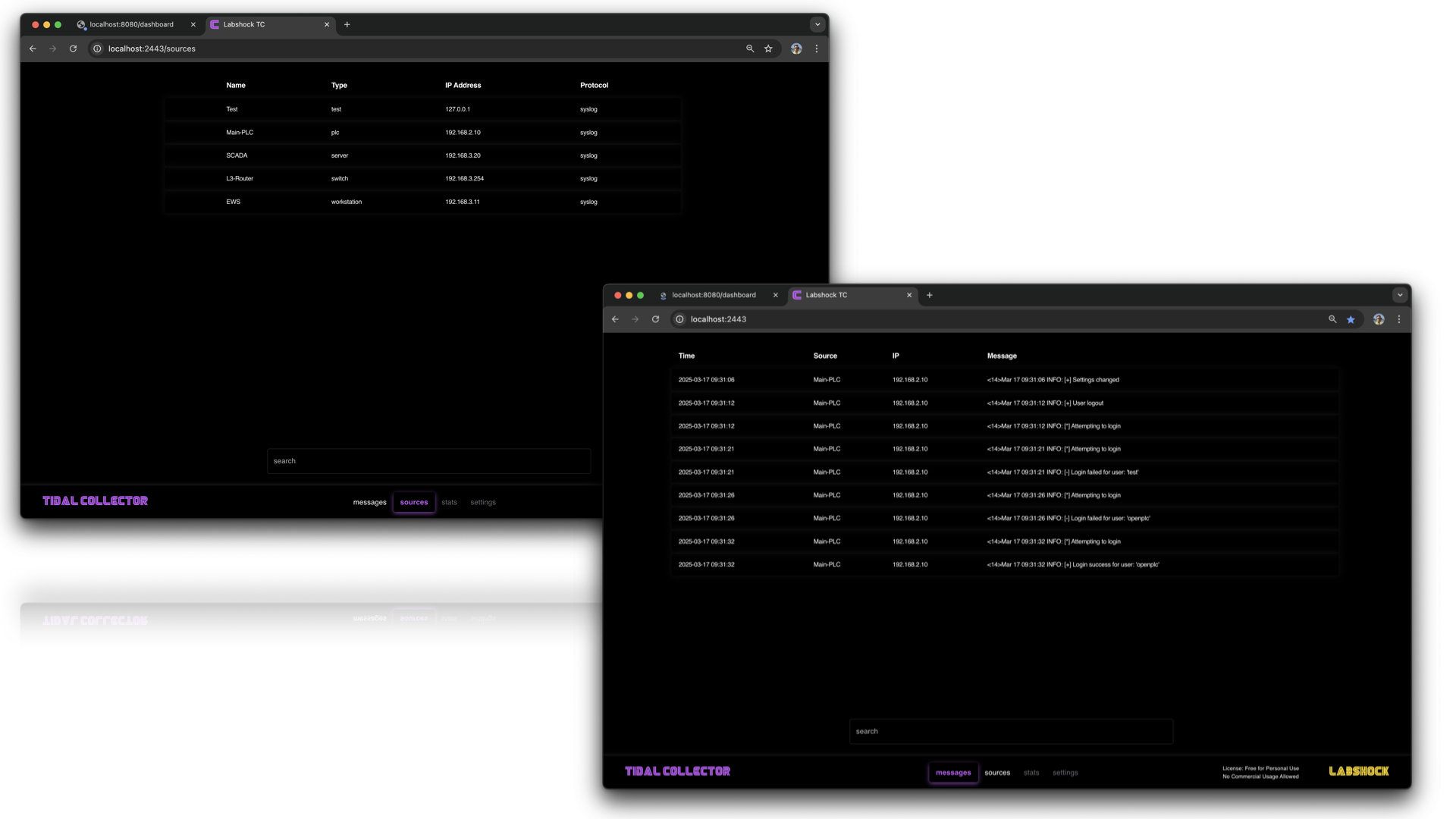The image size is (1456, 819).
Task: Click 'User logout' message row
Action: [x=1005, y=403]
